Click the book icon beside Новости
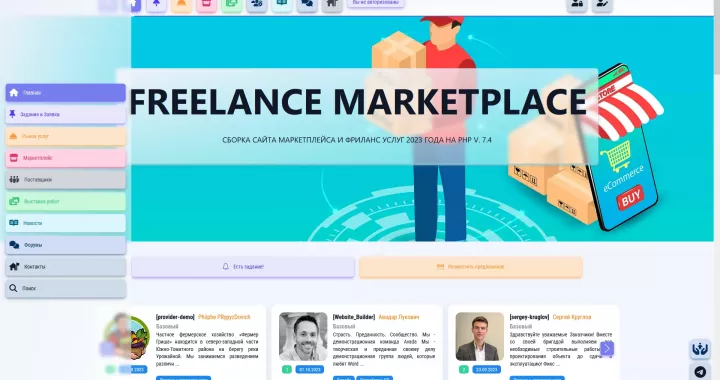Viewport: 720px width, 380px height. 14,223
